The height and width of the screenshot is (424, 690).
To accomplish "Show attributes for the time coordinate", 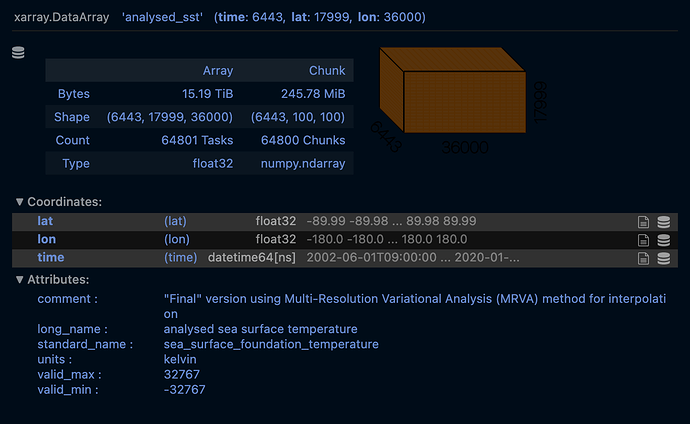I will coord(643,258).
